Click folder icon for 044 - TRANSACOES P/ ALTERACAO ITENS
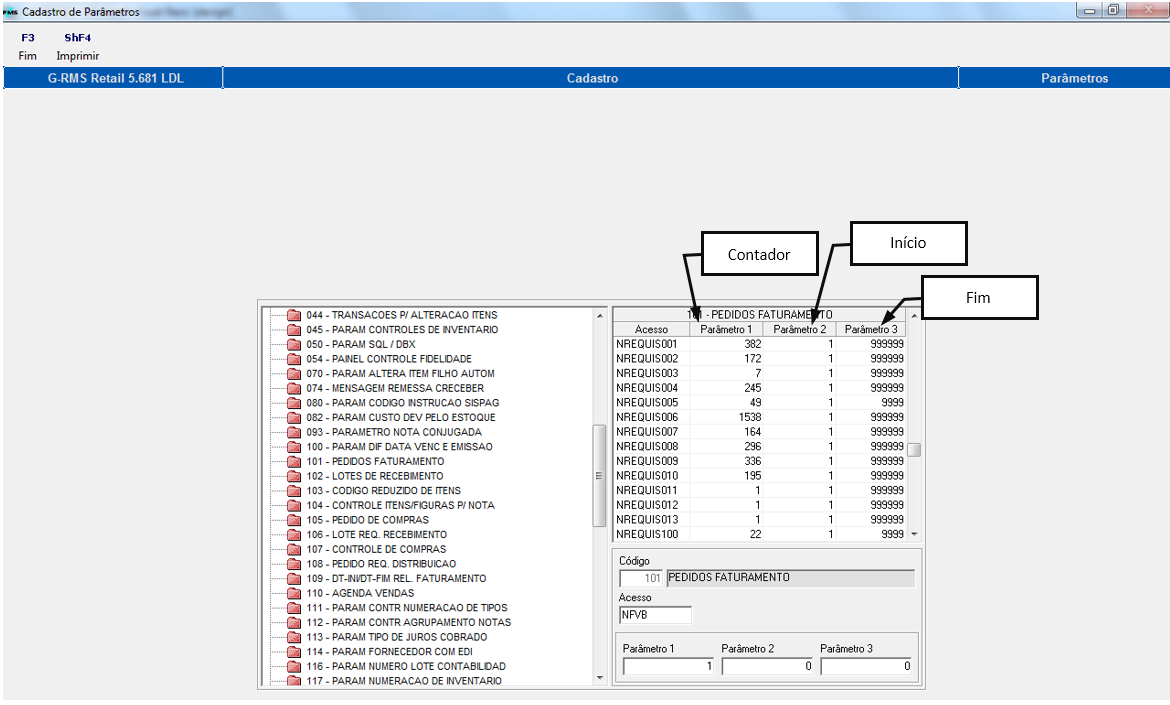Screen dimensions: 1170x705 point(294,316)
